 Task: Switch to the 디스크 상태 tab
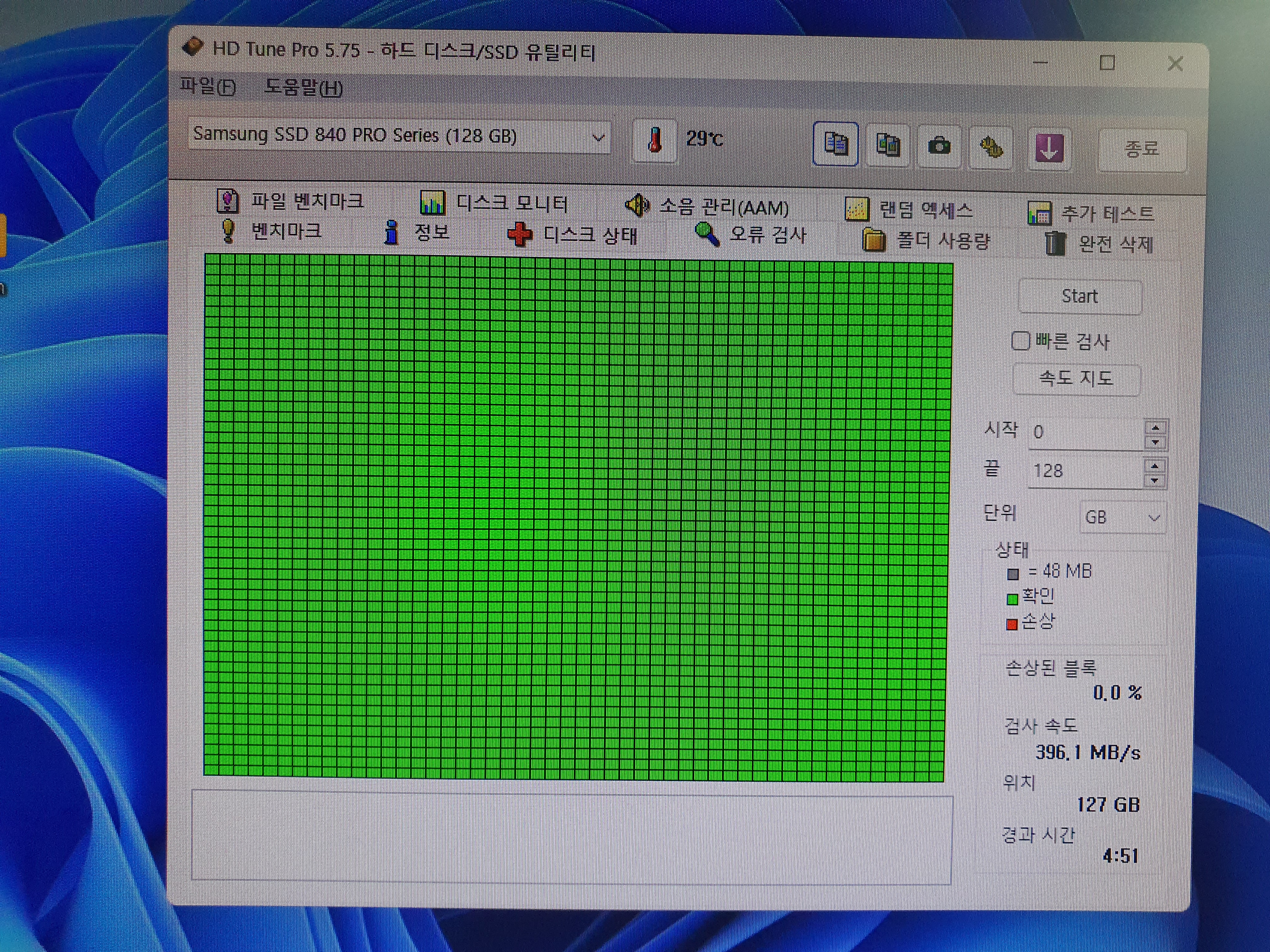coord(572,235)
